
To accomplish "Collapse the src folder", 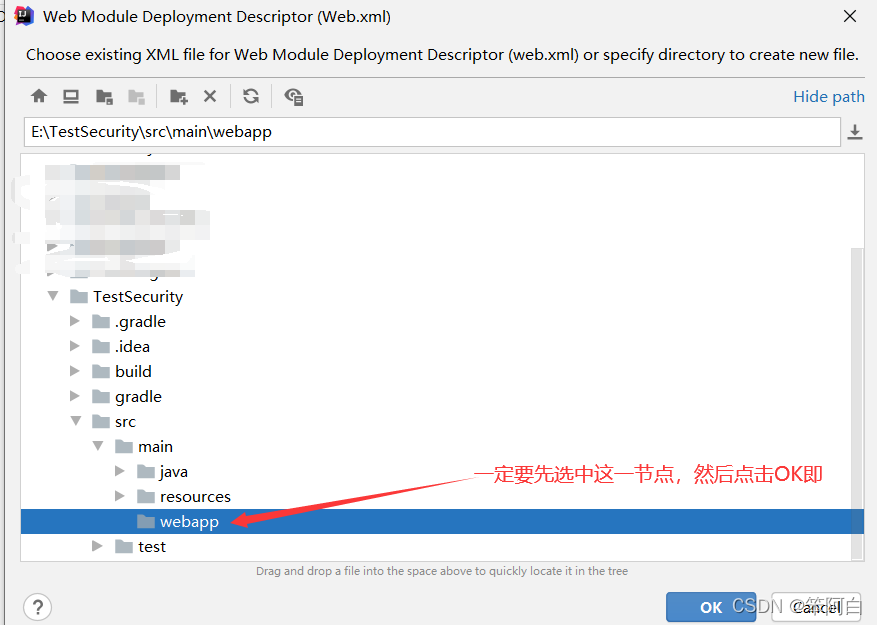I will pos(76,421).
